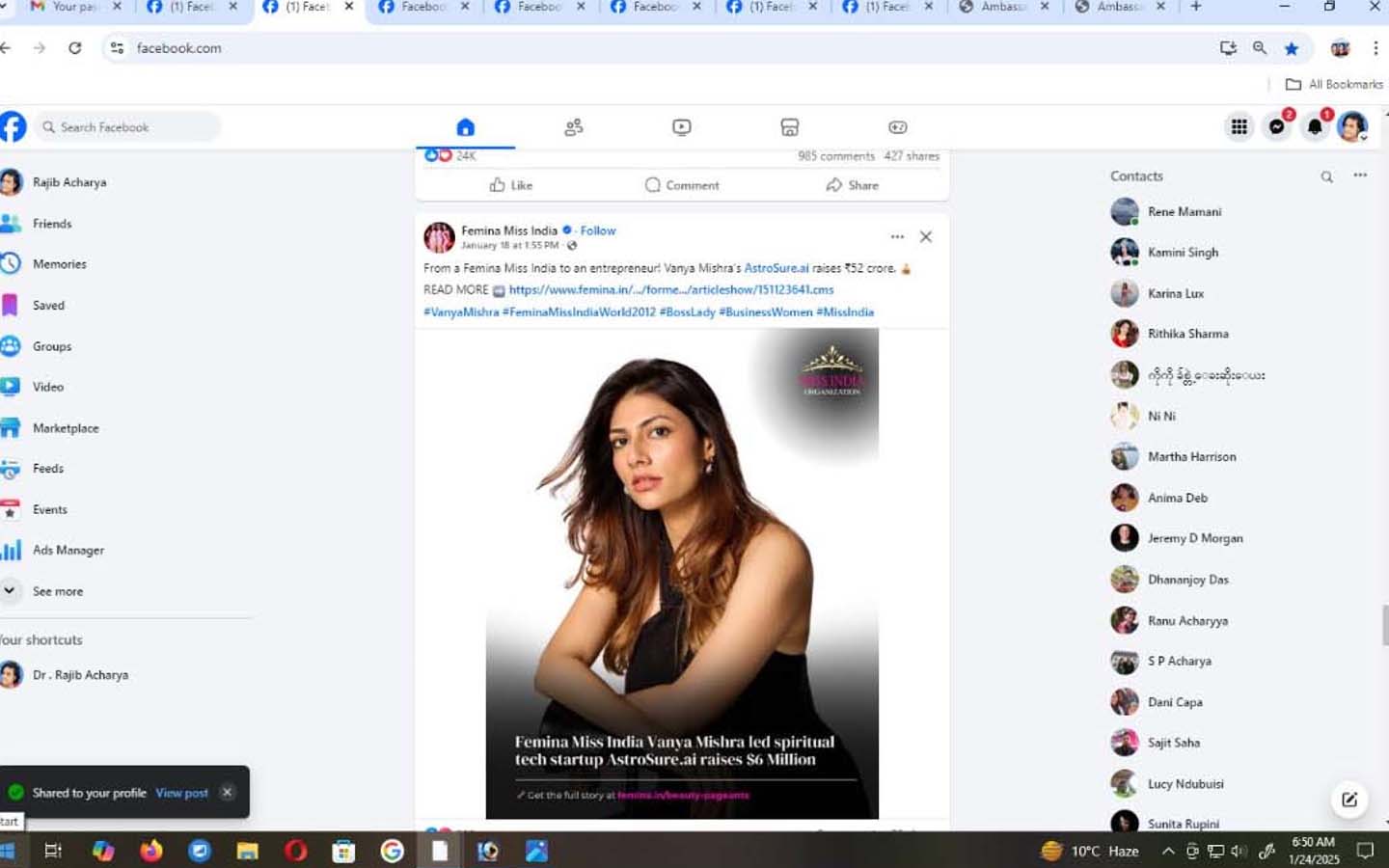Image resolution: width=1389 pixels, height=868 pixels.
Task: Open the AstroSure.ai link in post
Action: tap(776, 268)
